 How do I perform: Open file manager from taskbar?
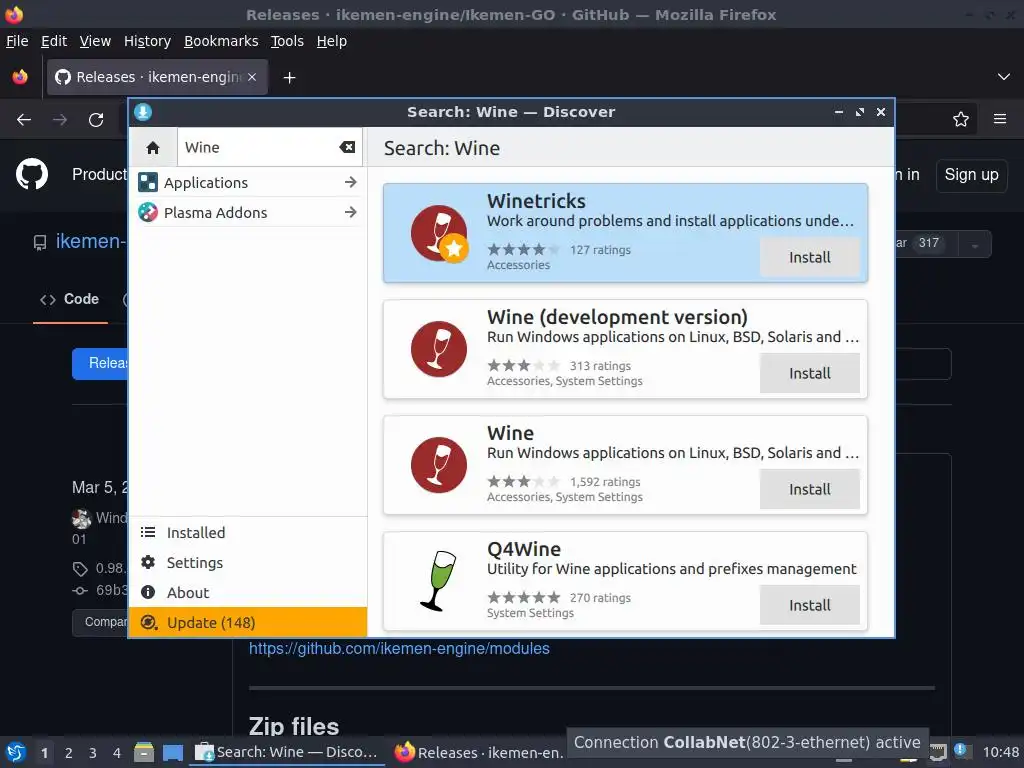click(144, 752)
